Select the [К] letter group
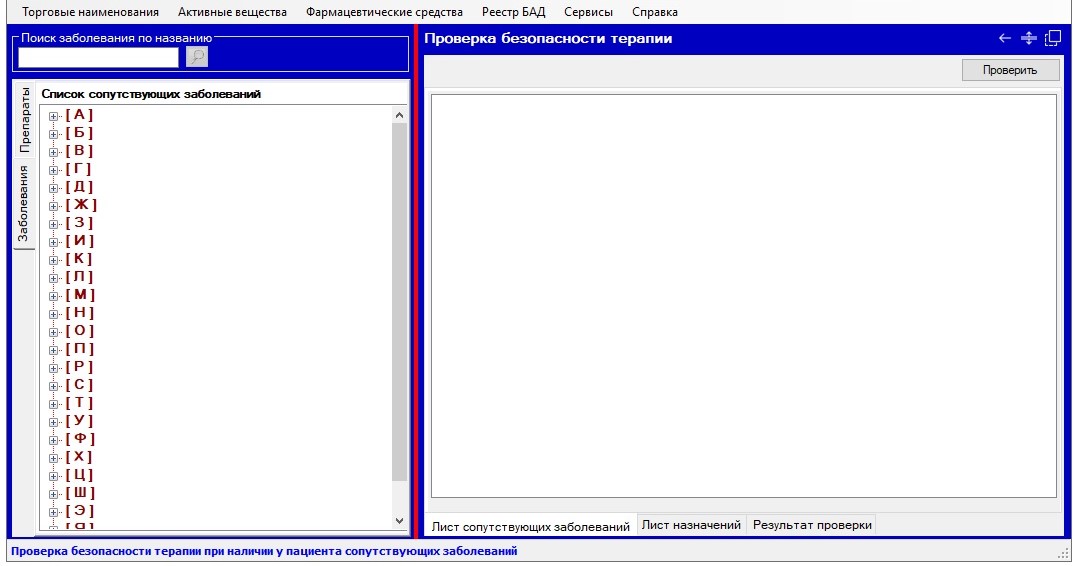 79,259
